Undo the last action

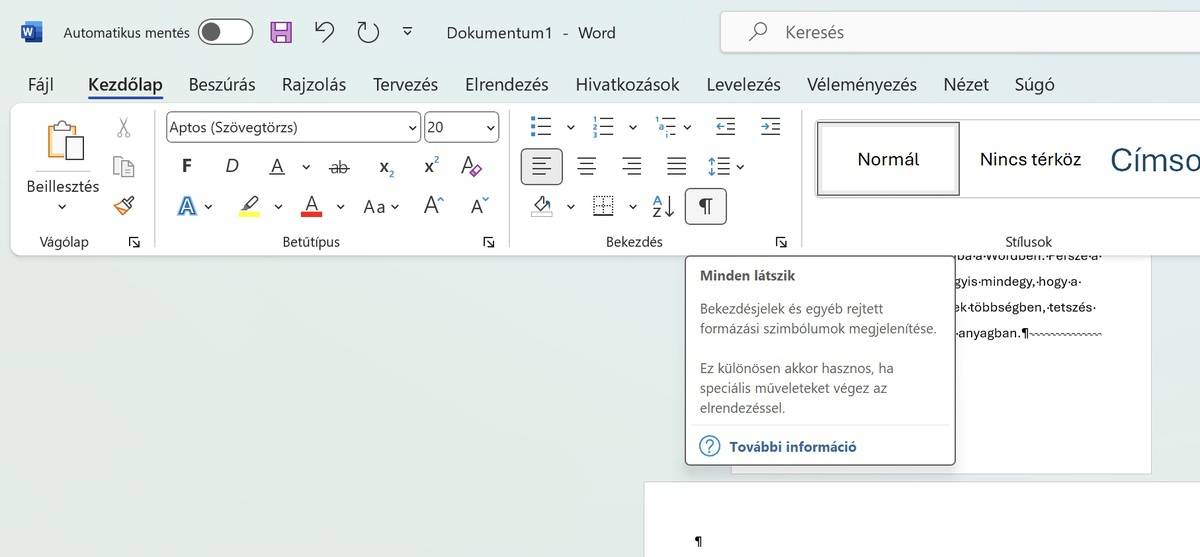click(324, 32)
